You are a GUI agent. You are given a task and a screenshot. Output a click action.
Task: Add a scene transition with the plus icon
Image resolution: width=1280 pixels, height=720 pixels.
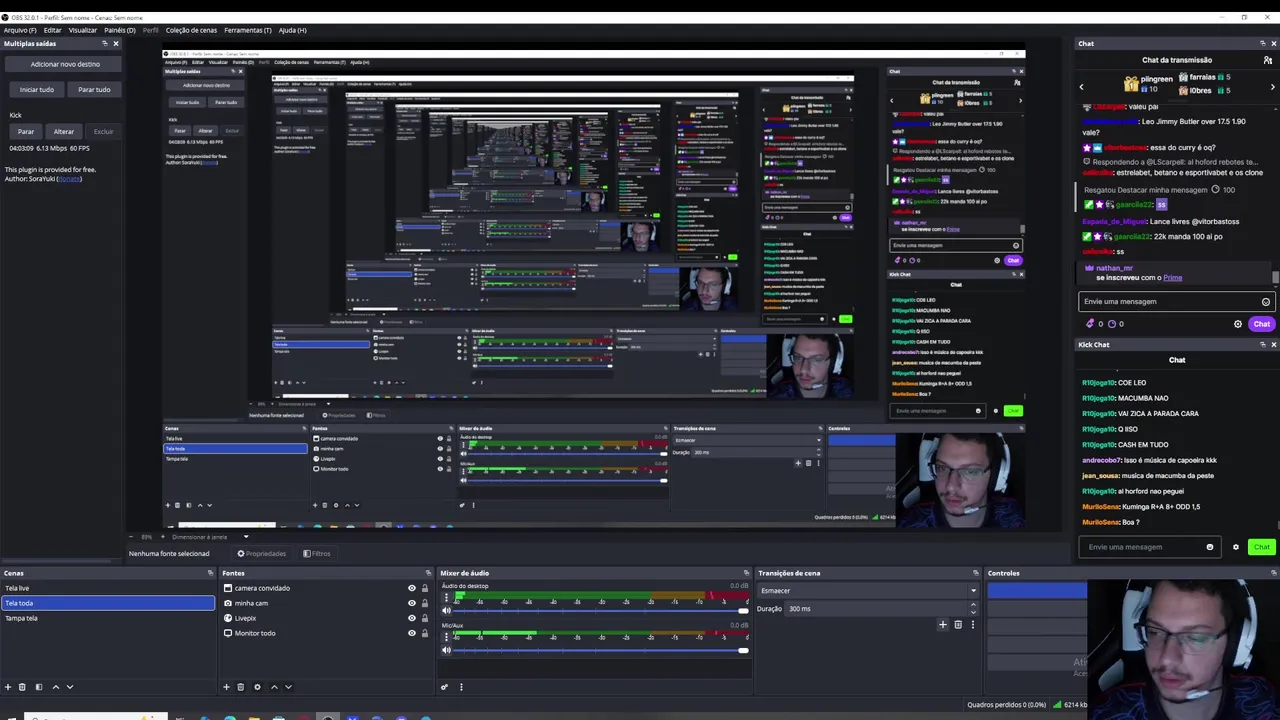942,625
